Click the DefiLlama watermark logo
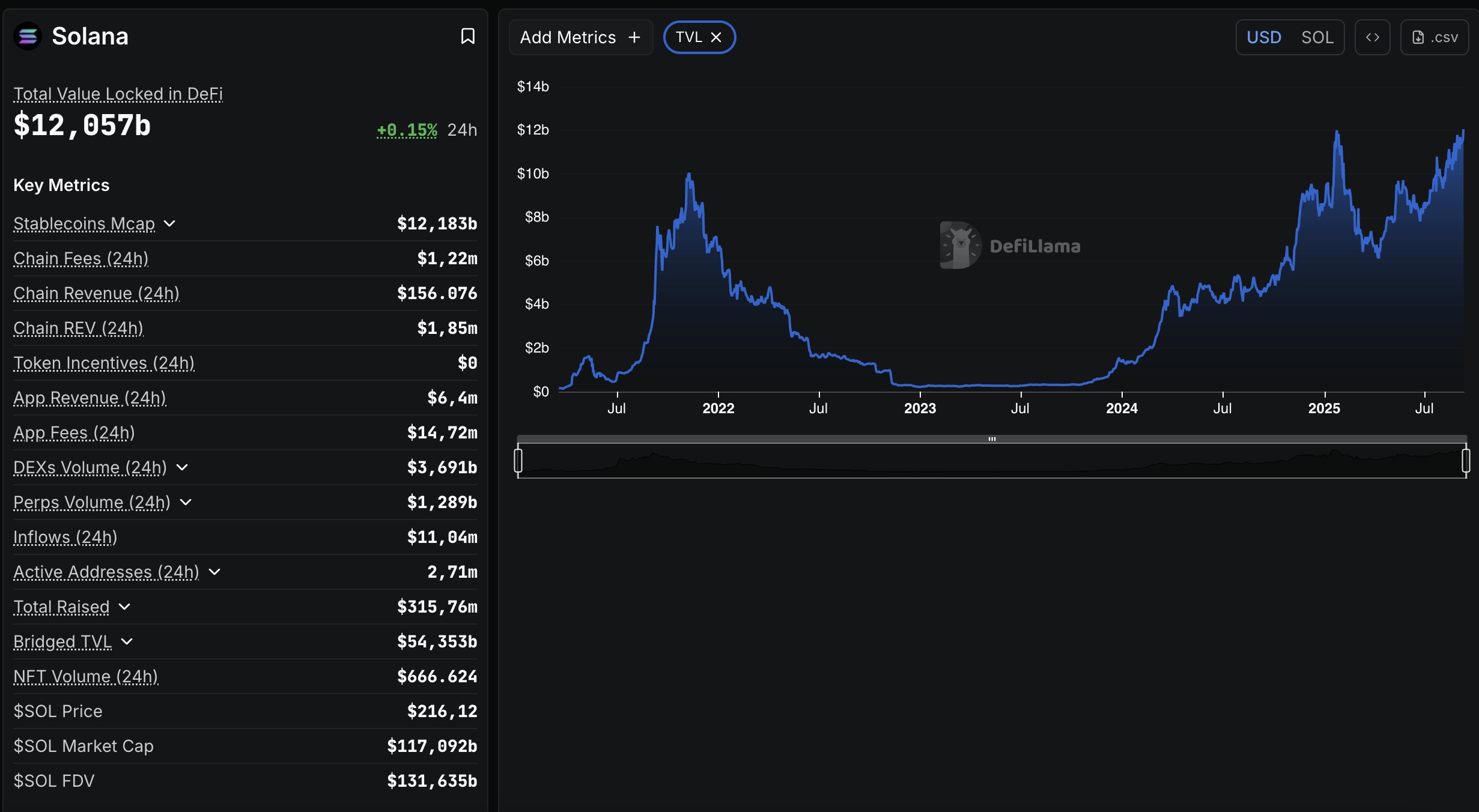 1010,246
